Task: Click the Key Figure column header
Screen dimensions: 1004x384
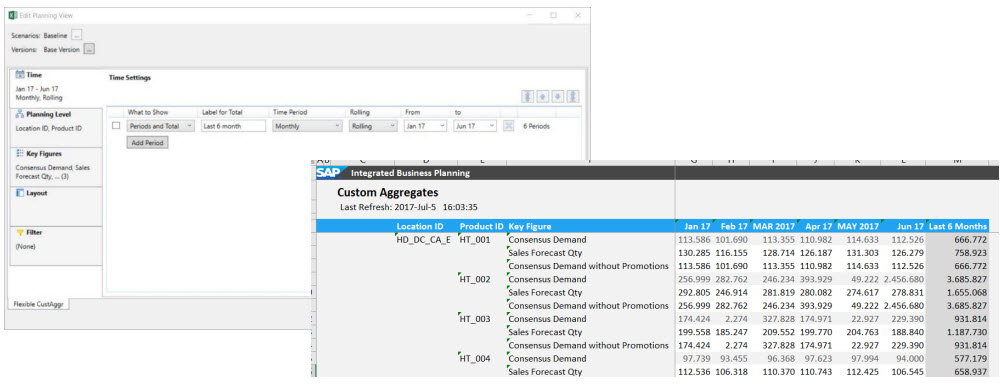Action: point(530,227)
